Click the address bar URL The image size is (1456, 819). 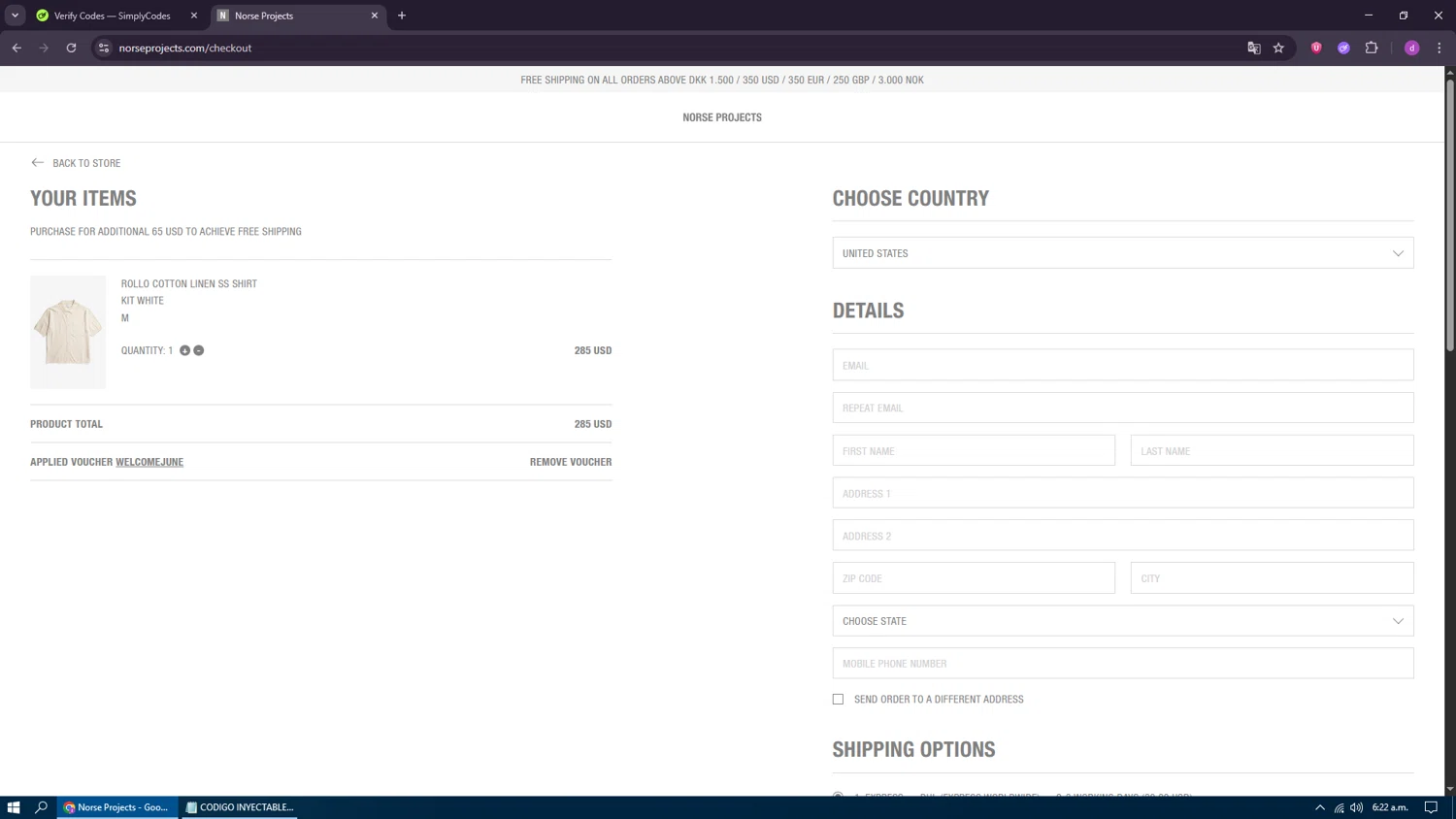pyautogui.click(x=185, y=48)
